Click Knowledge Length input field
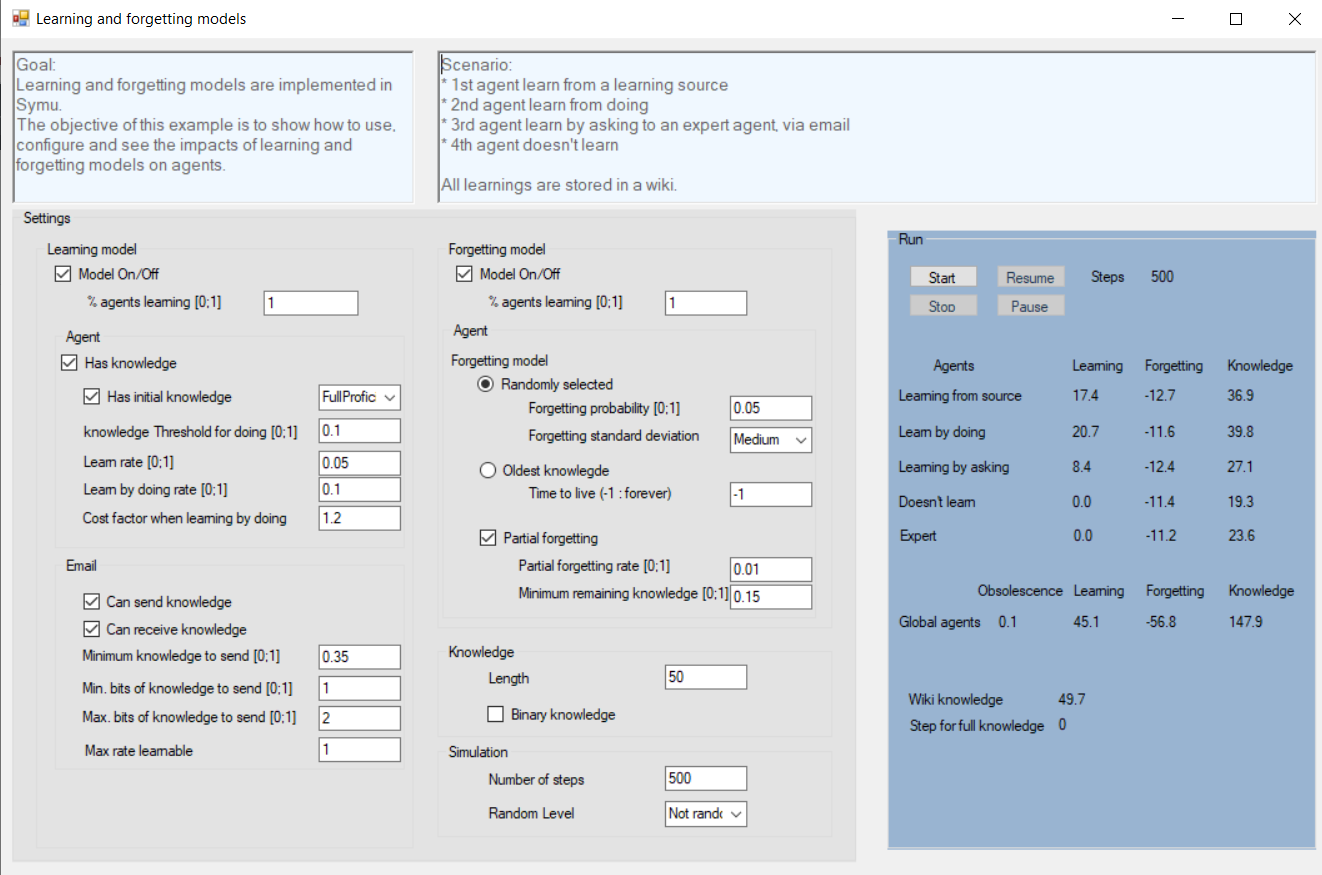The height and width of the screenshot is (875, 1322). (706, 677)
